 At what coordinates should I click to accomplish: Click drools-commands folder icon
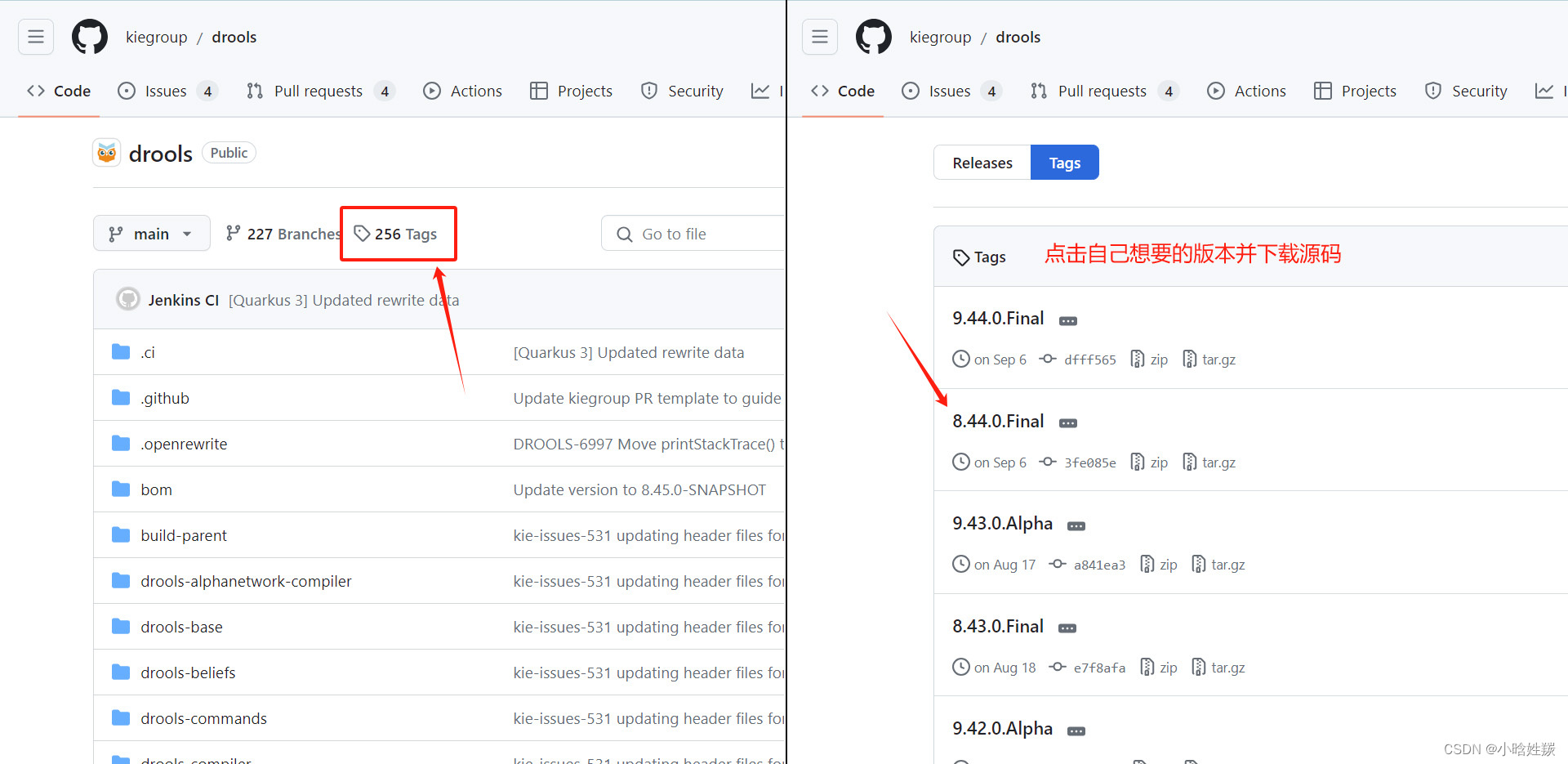(121, 717)
